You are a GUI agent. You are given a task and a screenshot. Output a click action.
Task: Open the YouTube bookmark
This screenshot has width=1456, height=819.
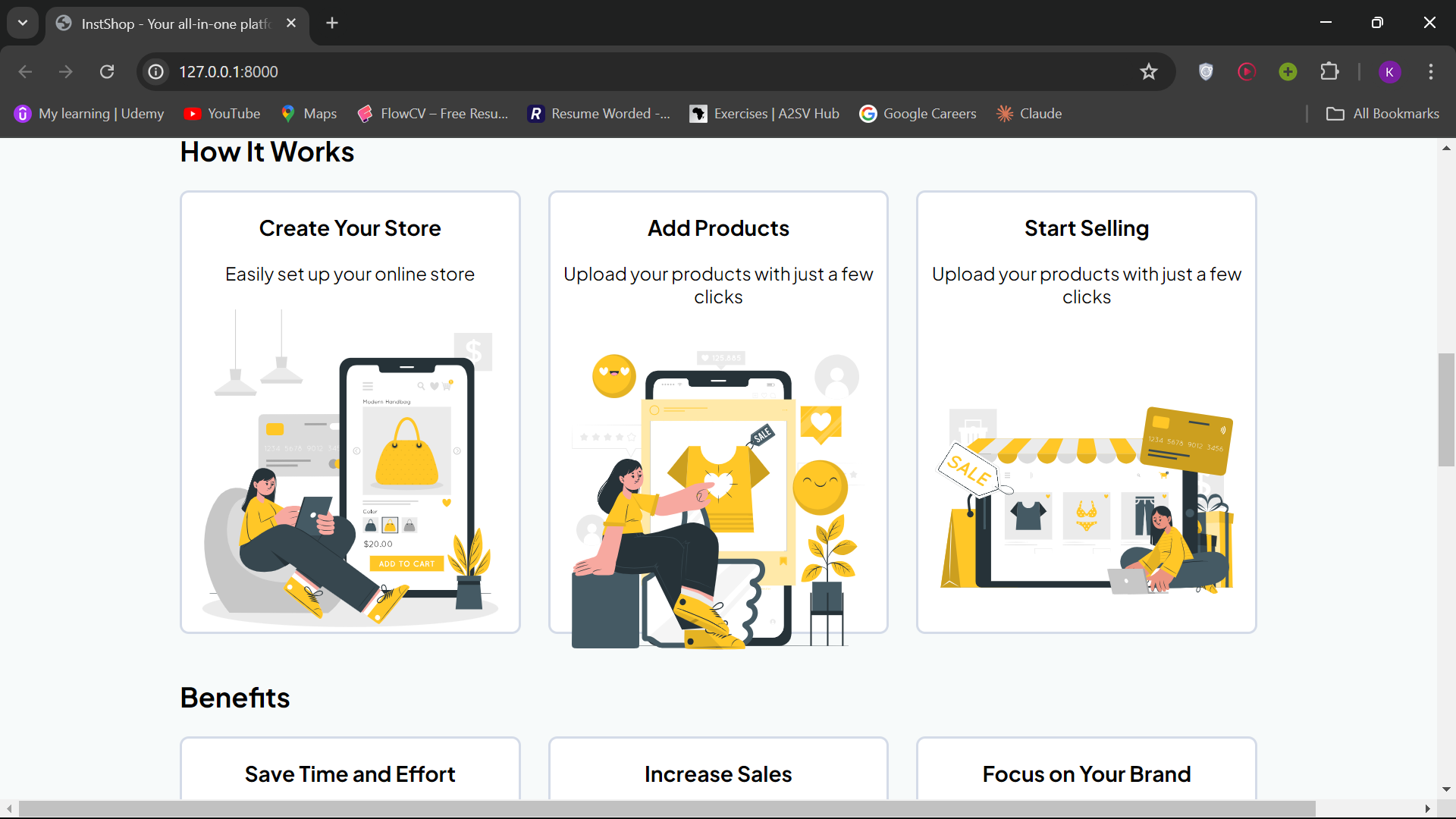click(221, 114)
